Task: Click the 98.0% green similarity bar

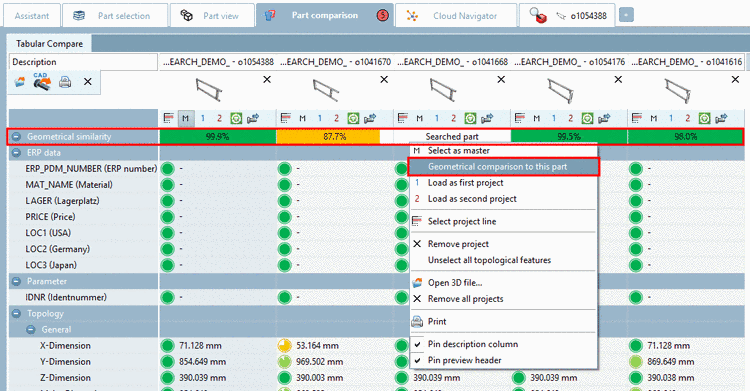Action: pos(685,136)
